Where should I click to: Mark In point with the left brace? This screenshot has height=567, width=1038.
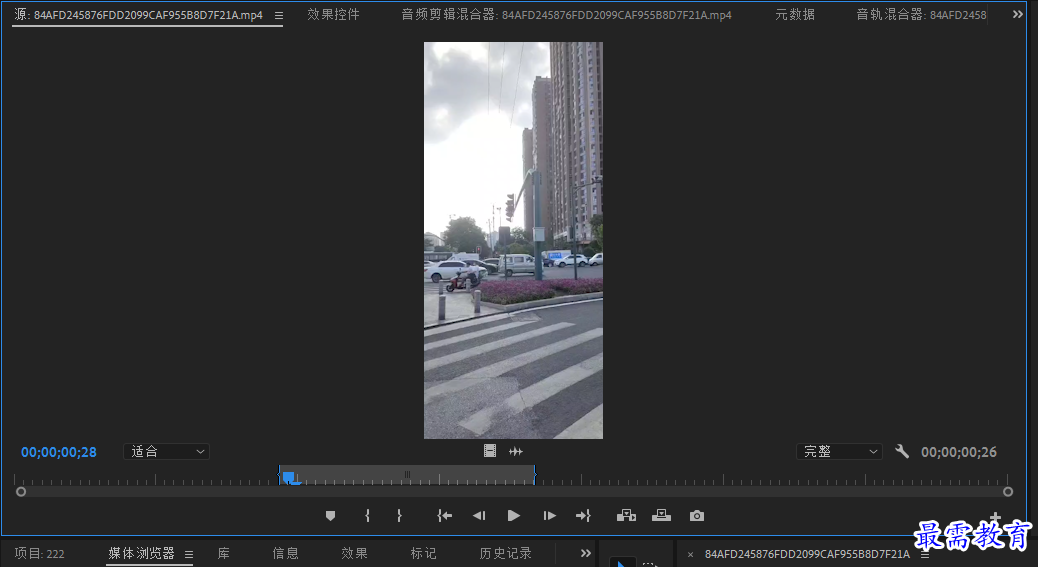(x=367, y=516)
